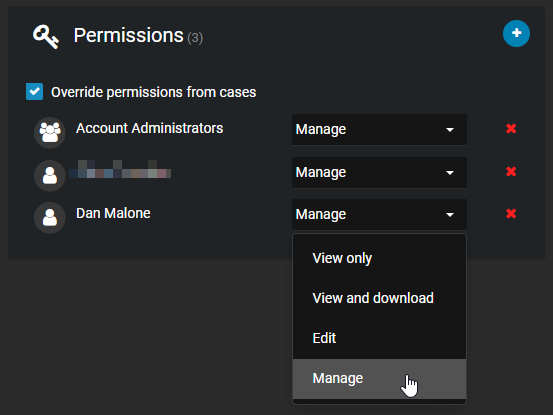Screen dimensions: 553x415
Task: Remove Dan Malone permission with red X
Action: [x=511, y=214]
